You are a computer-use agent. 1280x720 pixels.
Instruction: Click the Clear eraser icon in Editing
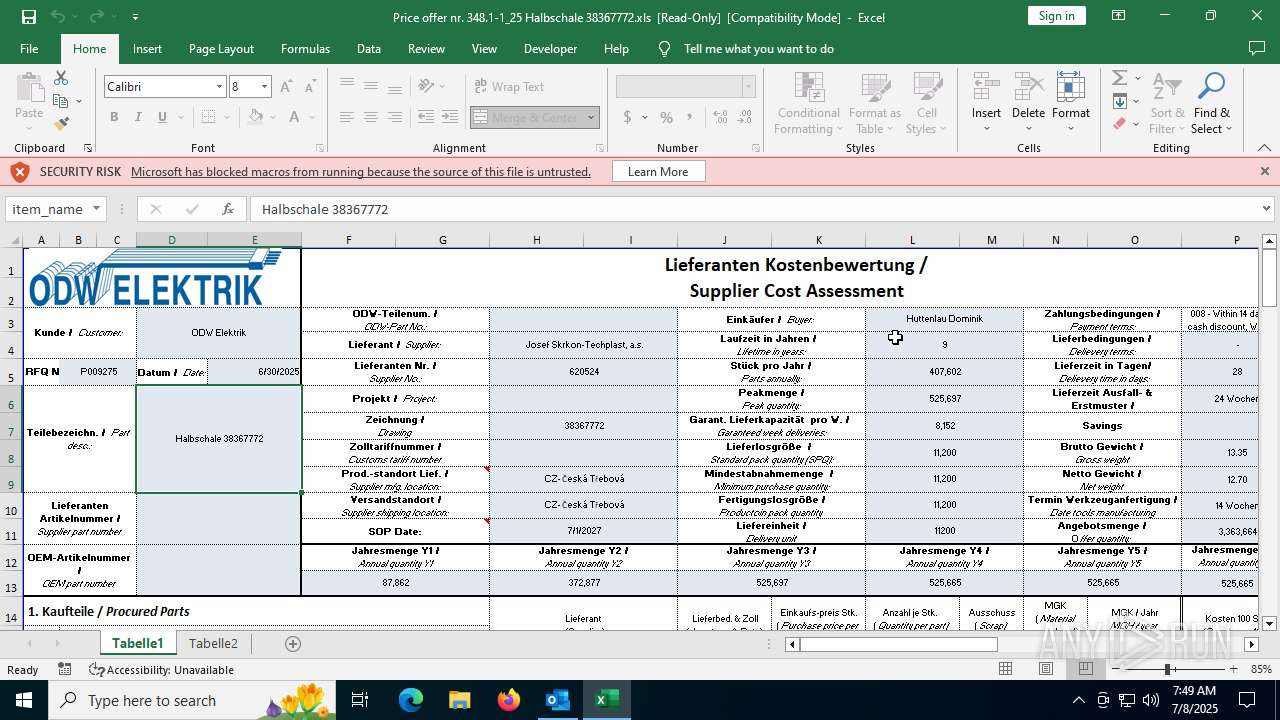pos(1120,124)
